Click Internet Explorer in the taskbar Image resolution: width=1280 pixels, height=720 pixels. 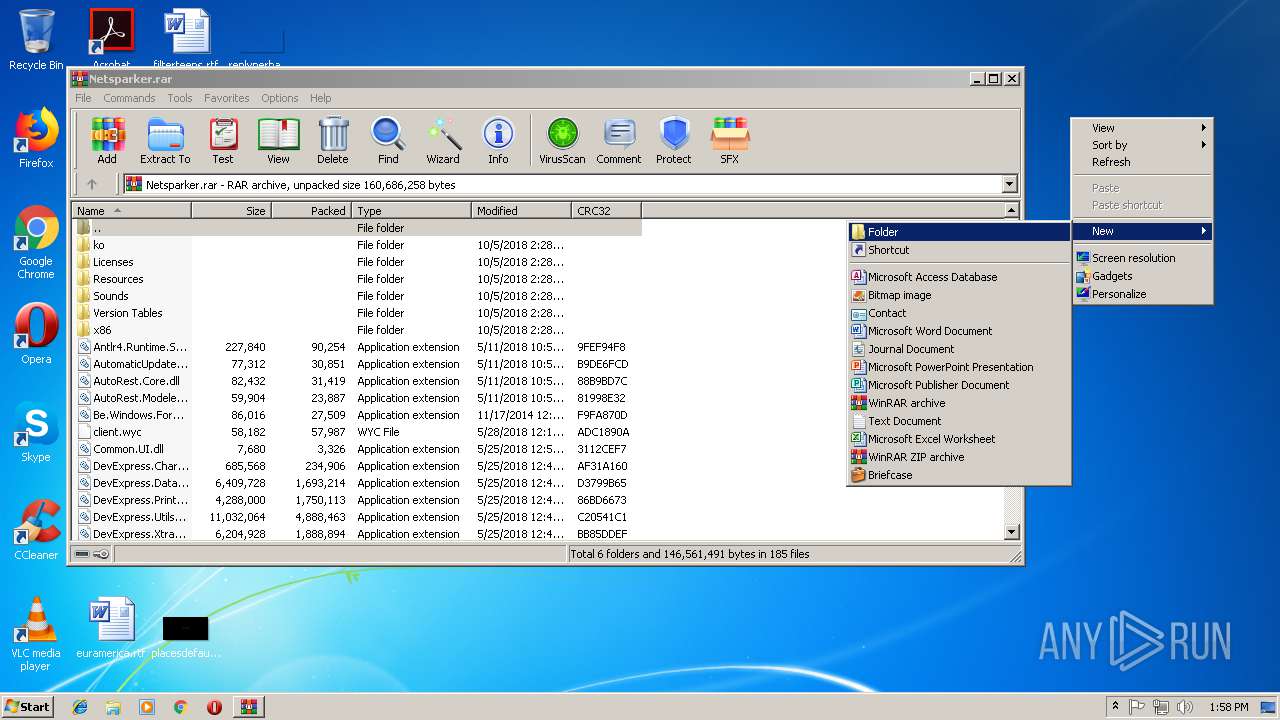(80, 707)
